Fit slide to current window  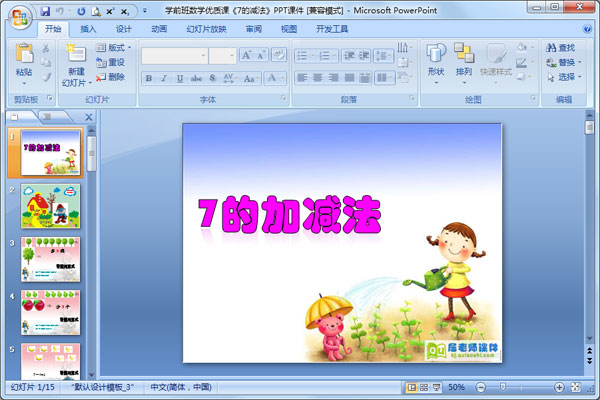pyautogui.click(x=575, y=387)
